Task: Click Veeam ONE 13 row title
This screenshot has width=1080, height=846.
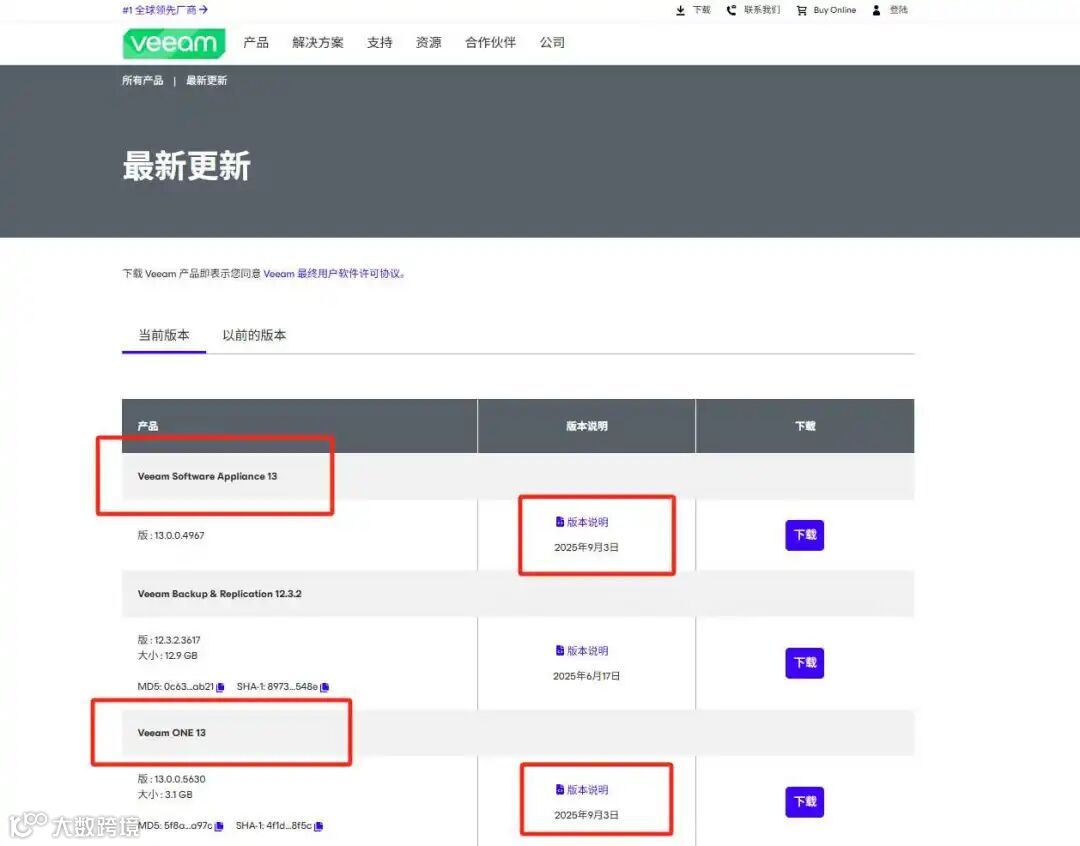Action: (172, 733)
